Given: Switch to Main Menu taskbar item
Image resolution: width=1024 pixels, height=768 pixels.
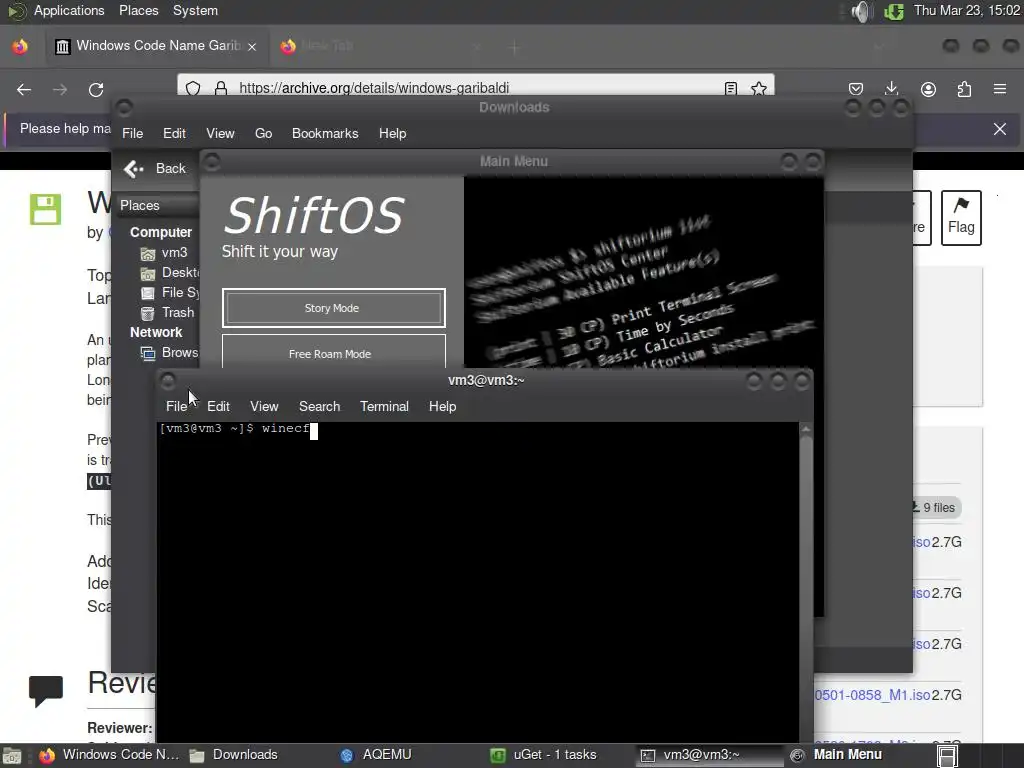Looking at the screenshot, I should pos(837,755).
